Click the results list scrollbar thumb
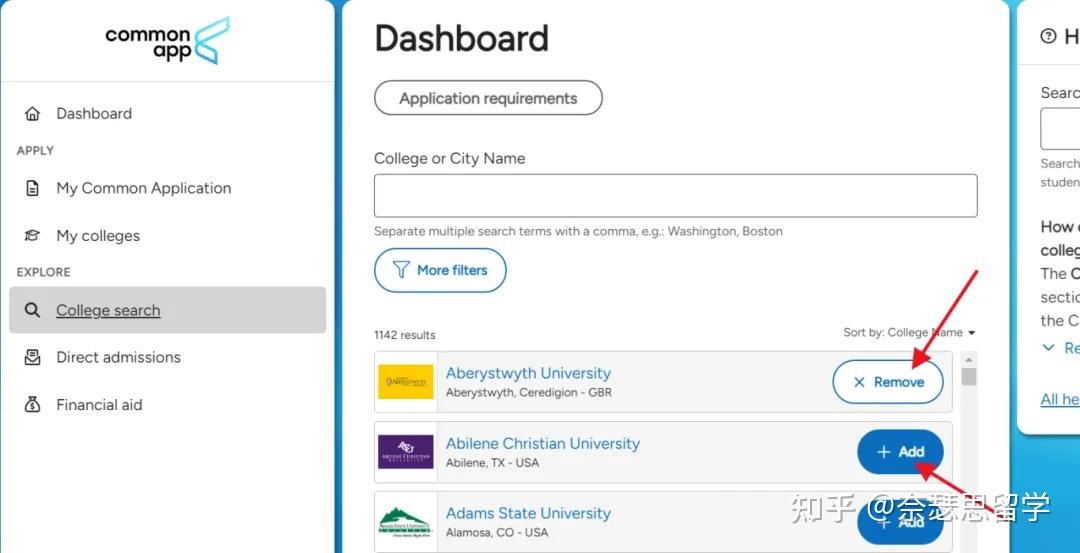 pos(969,377)
